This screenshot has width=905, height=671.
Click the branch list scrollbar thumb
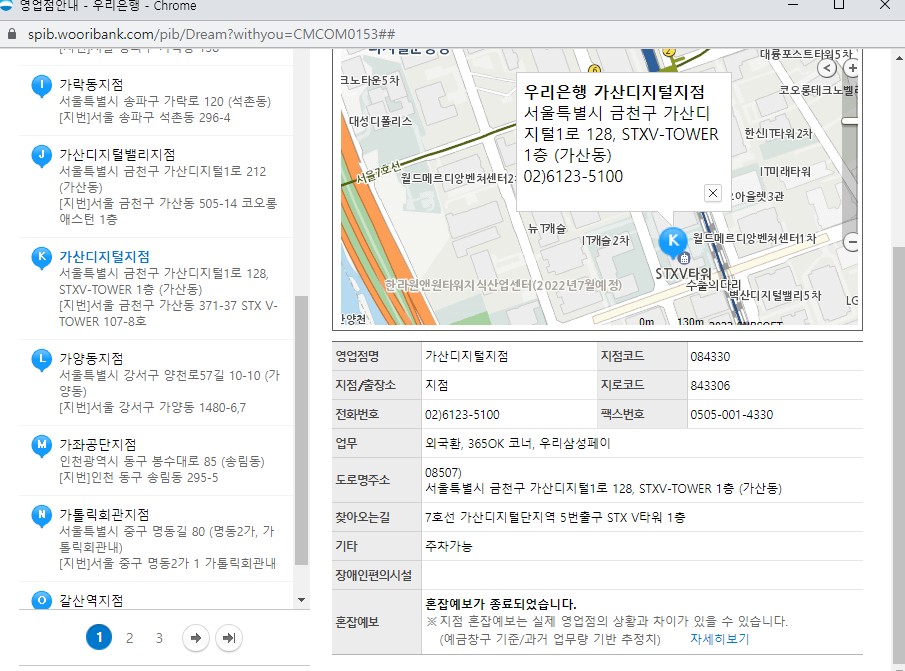click(301, 430)
